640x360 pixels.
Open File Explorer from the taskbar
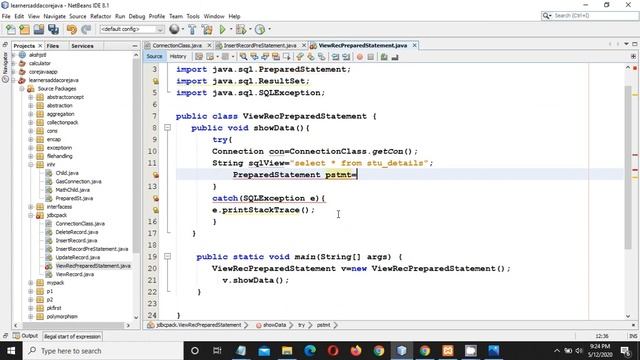coord(287,351)
